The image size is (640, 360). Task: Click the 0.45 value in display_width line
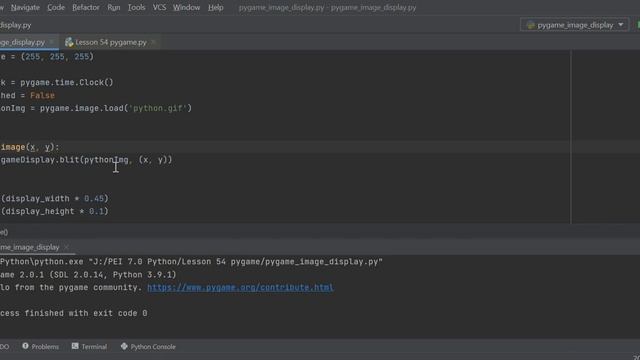[x=94, y=198]
